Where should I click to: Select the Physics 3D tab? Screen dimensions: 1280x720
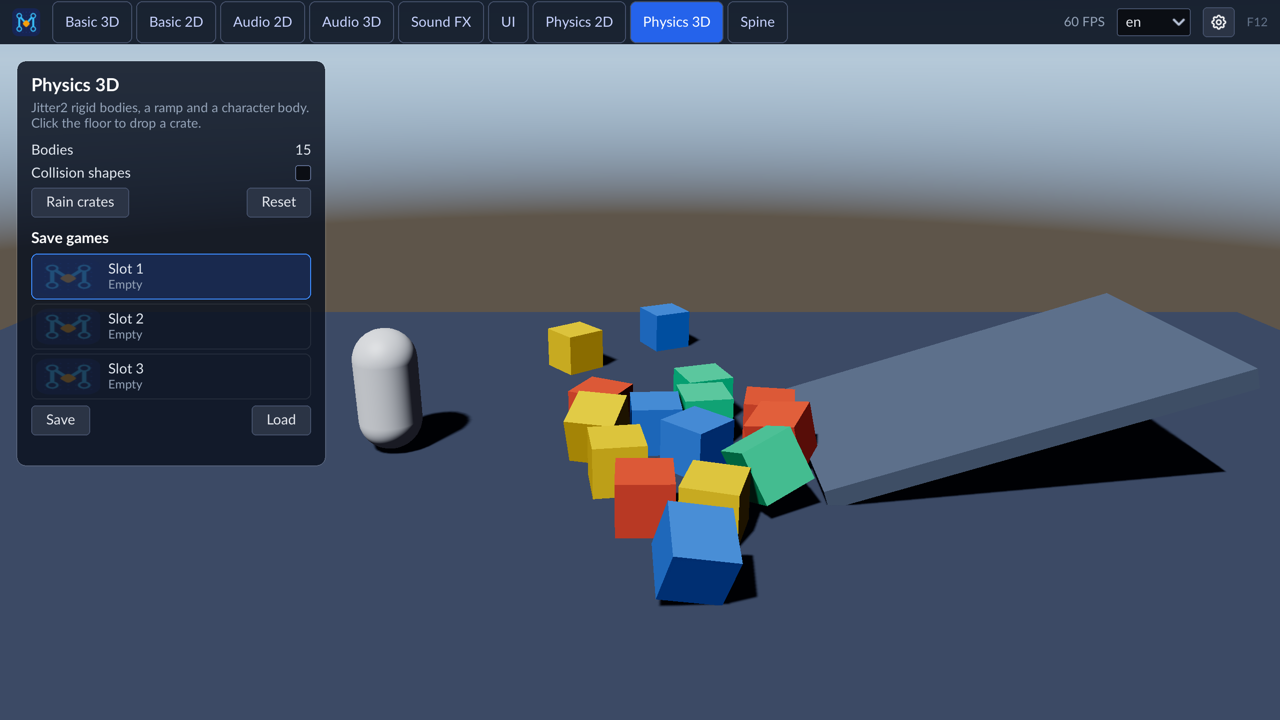(677, 22)
